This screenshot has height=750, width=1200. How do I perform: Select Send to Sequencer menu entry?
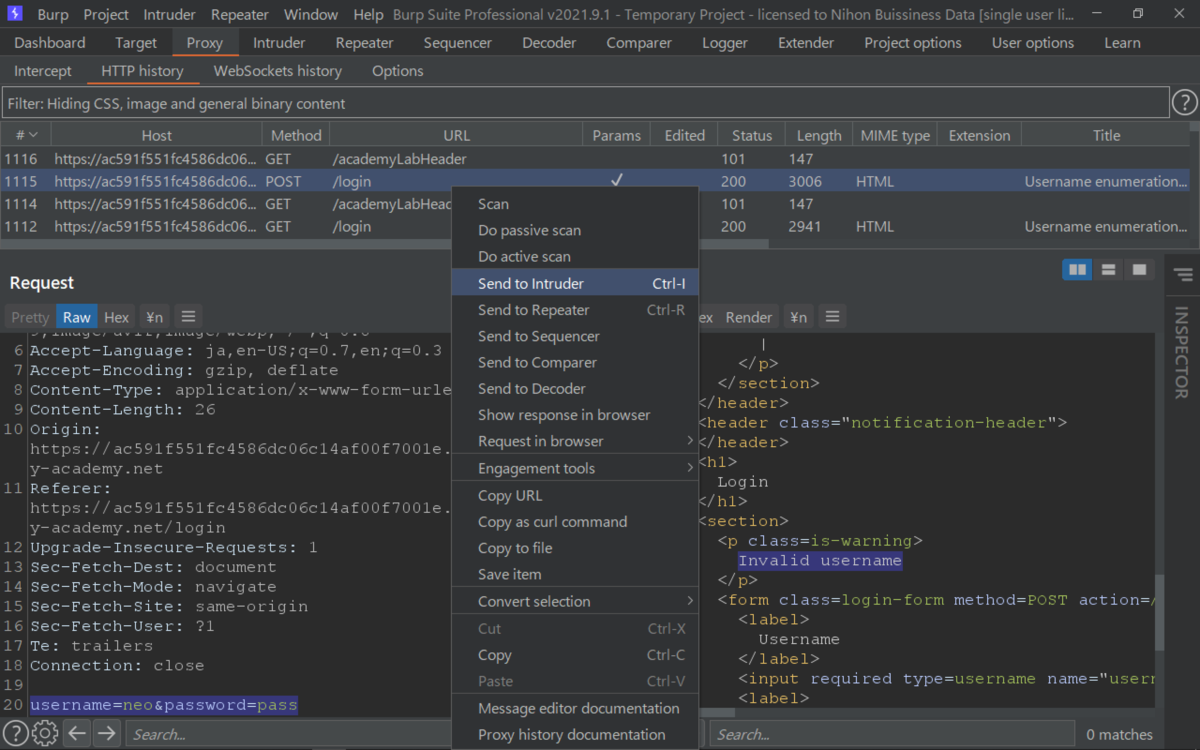(x=575, y=336)
